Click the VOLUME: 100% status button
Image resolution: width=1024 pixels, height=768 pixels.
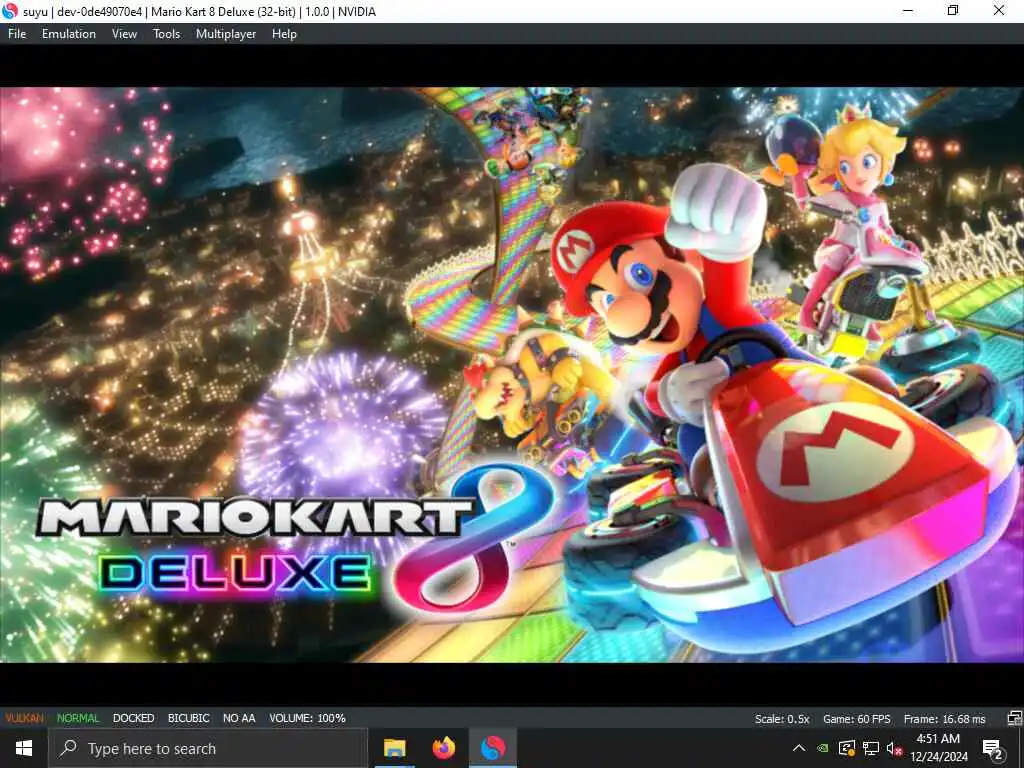(x=307, y=718)
